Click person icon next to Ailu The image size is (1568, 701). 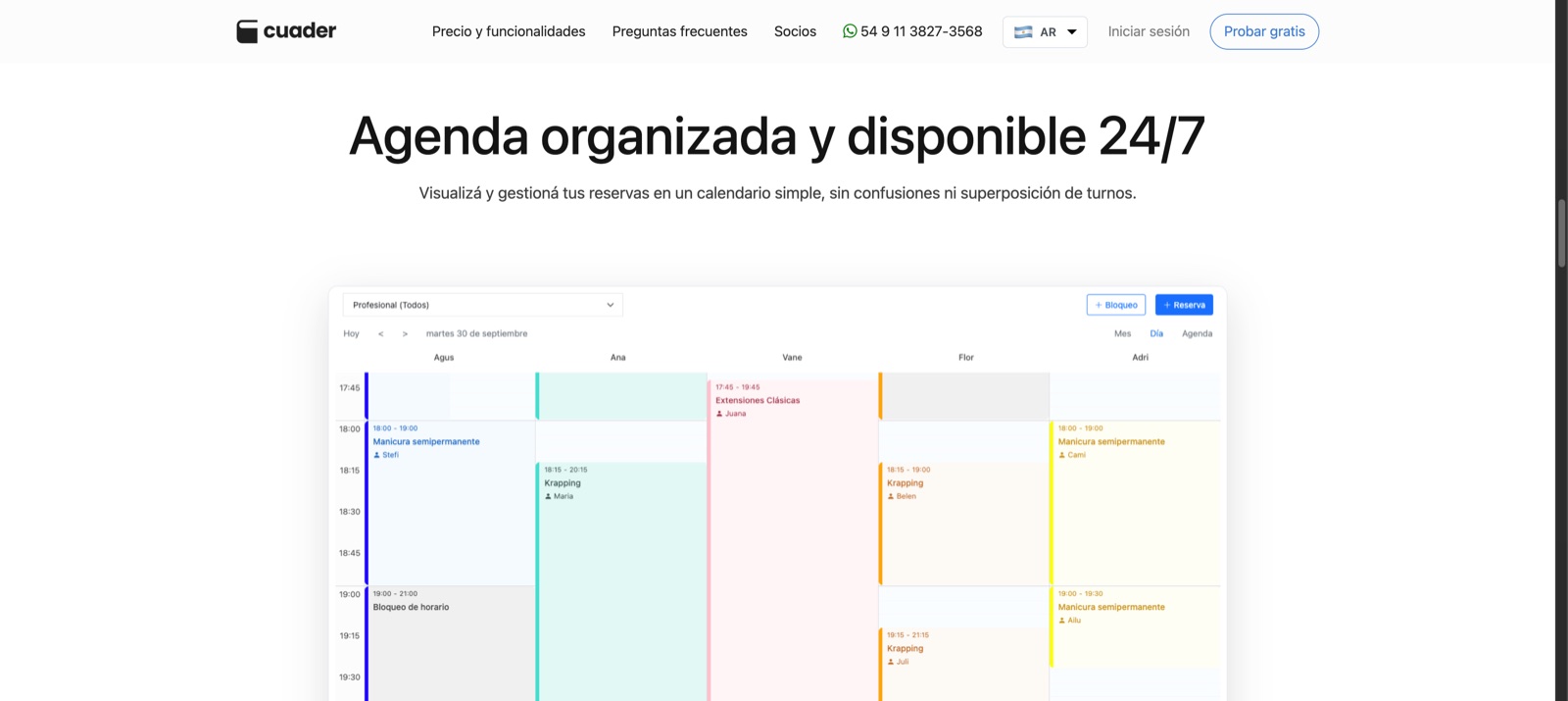[x=1062, y=621]
